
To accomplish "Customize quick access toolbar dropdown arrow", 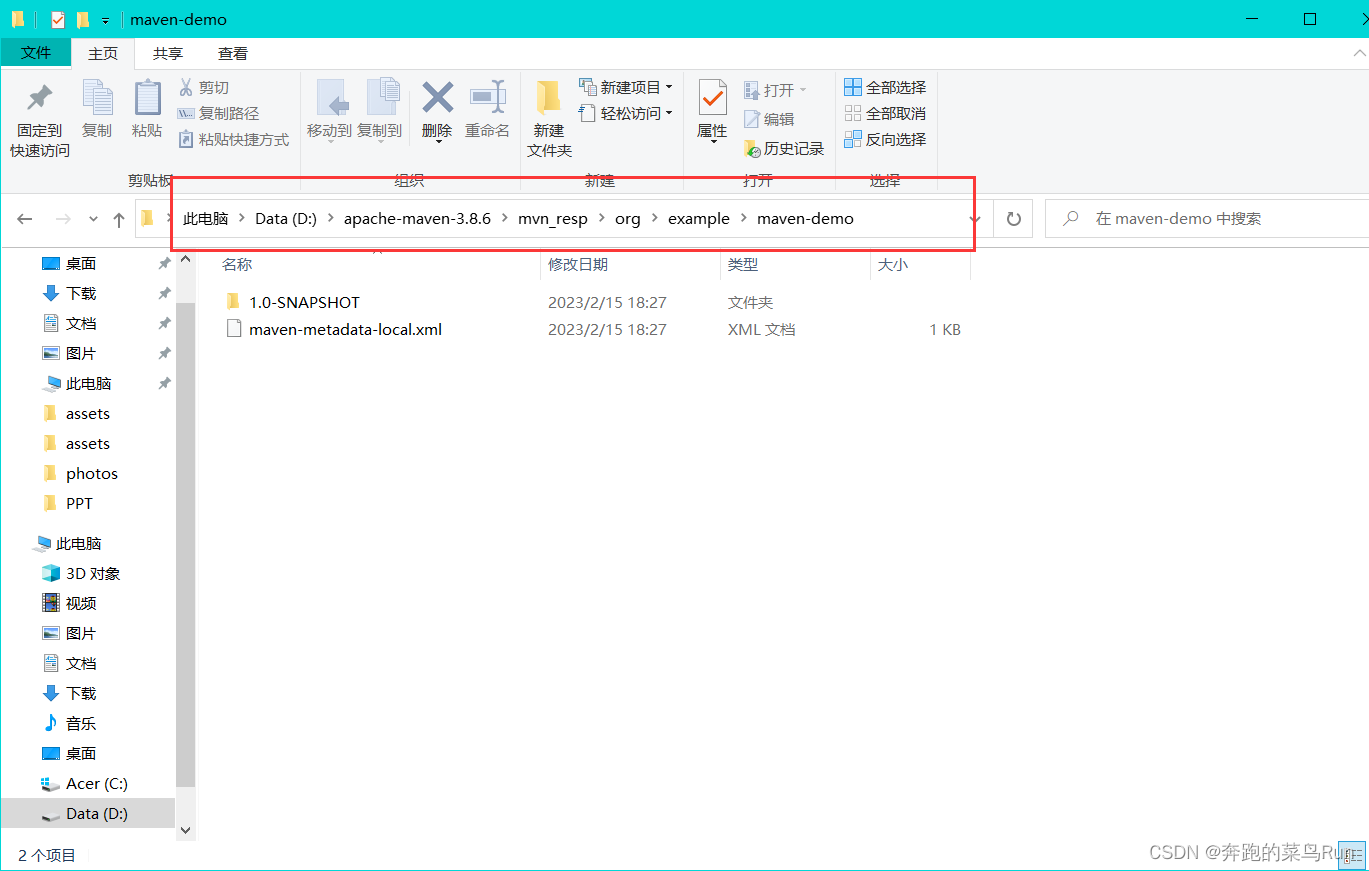I will [x=105, y=20].
